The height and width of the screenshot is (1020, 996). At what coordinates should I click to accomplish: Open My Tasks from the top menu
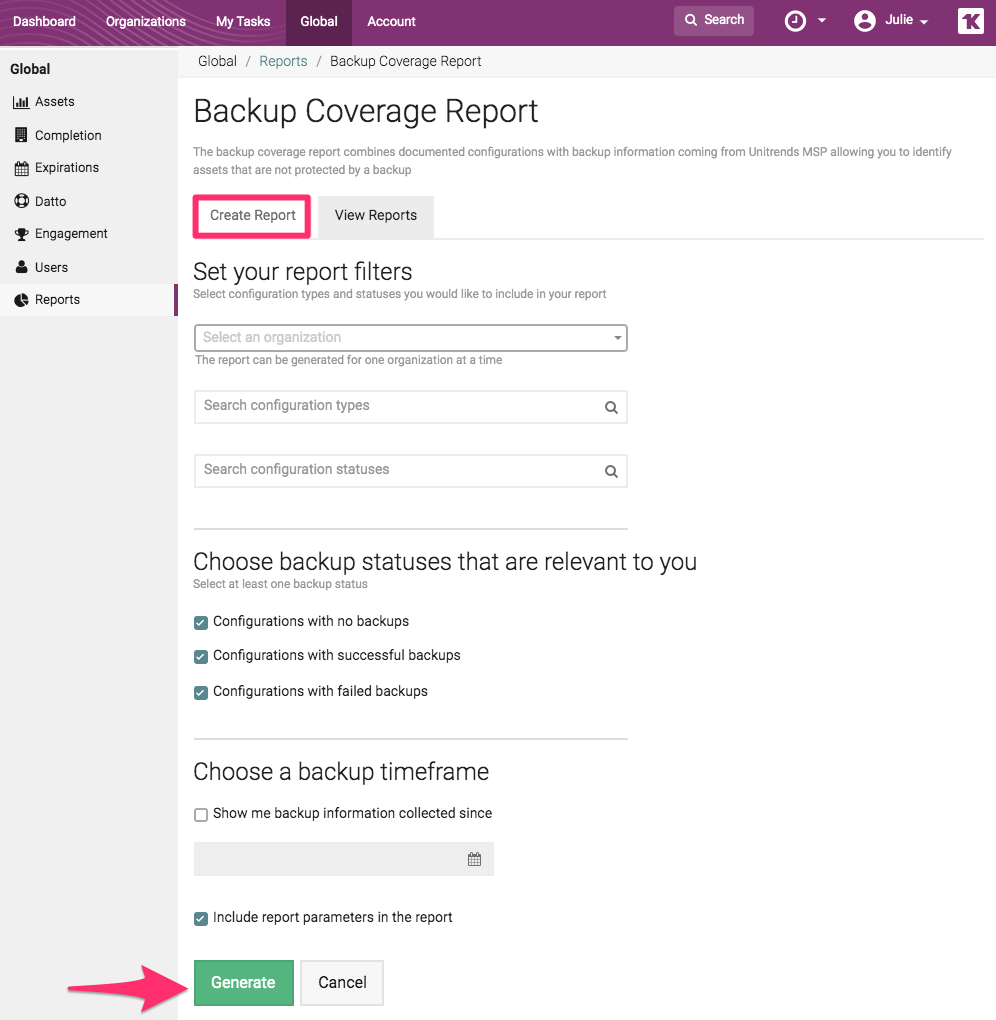point(242,20)
